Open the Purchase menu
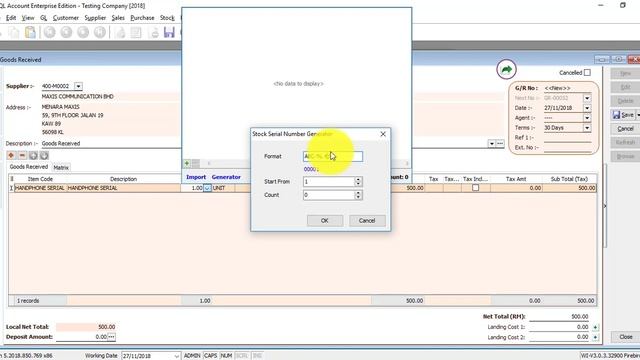Viewport: 640px width, 360px height. (x=142, y=18)
